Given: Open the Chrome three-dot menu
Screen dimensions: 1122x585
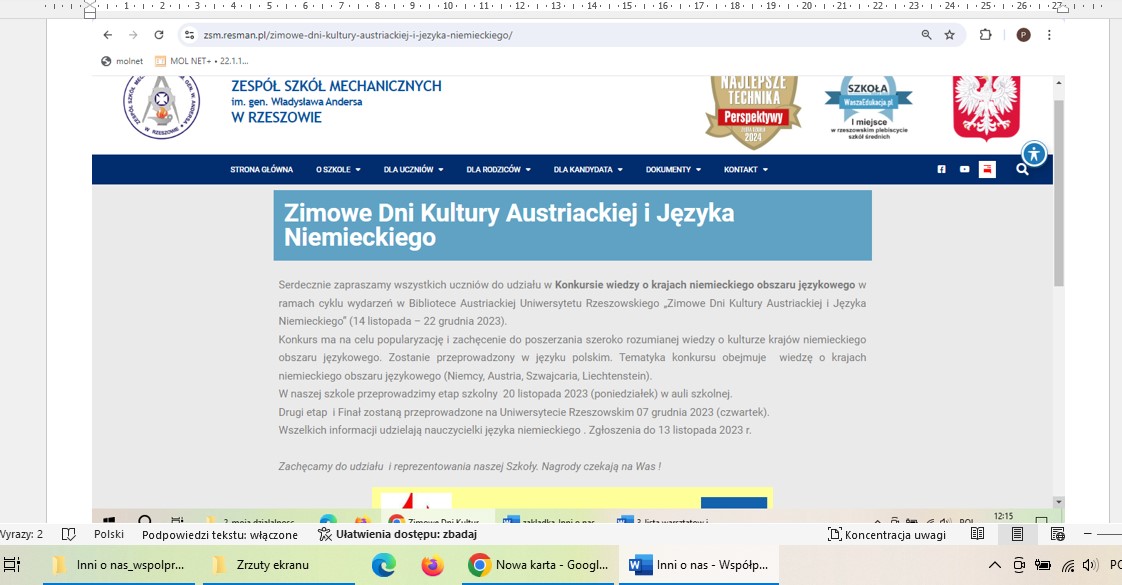Looking at the screenshot, I should 1049,35.
